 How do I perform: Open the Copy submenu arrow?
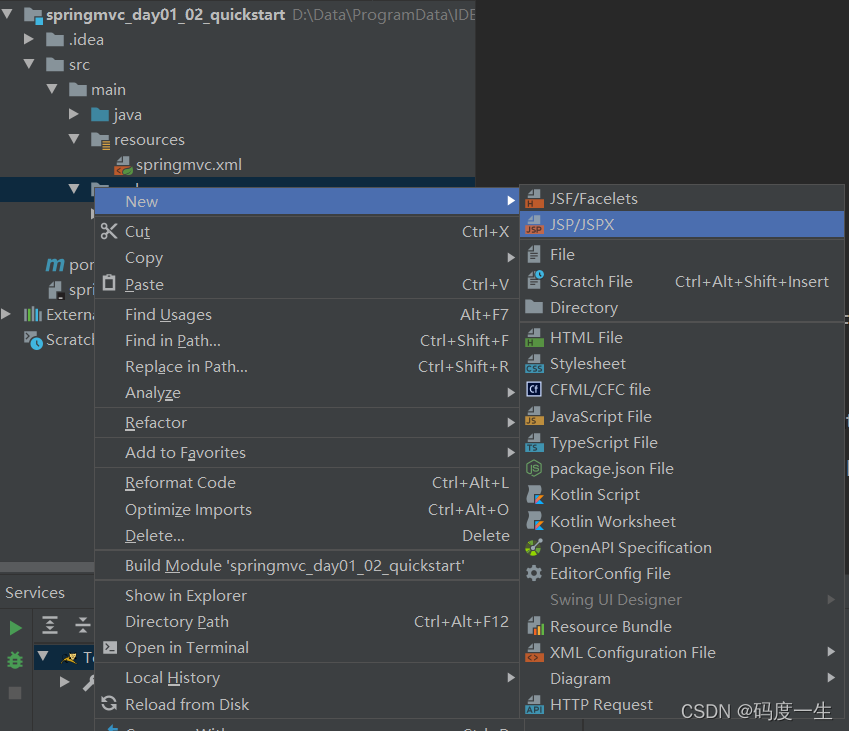coord(511,258)
